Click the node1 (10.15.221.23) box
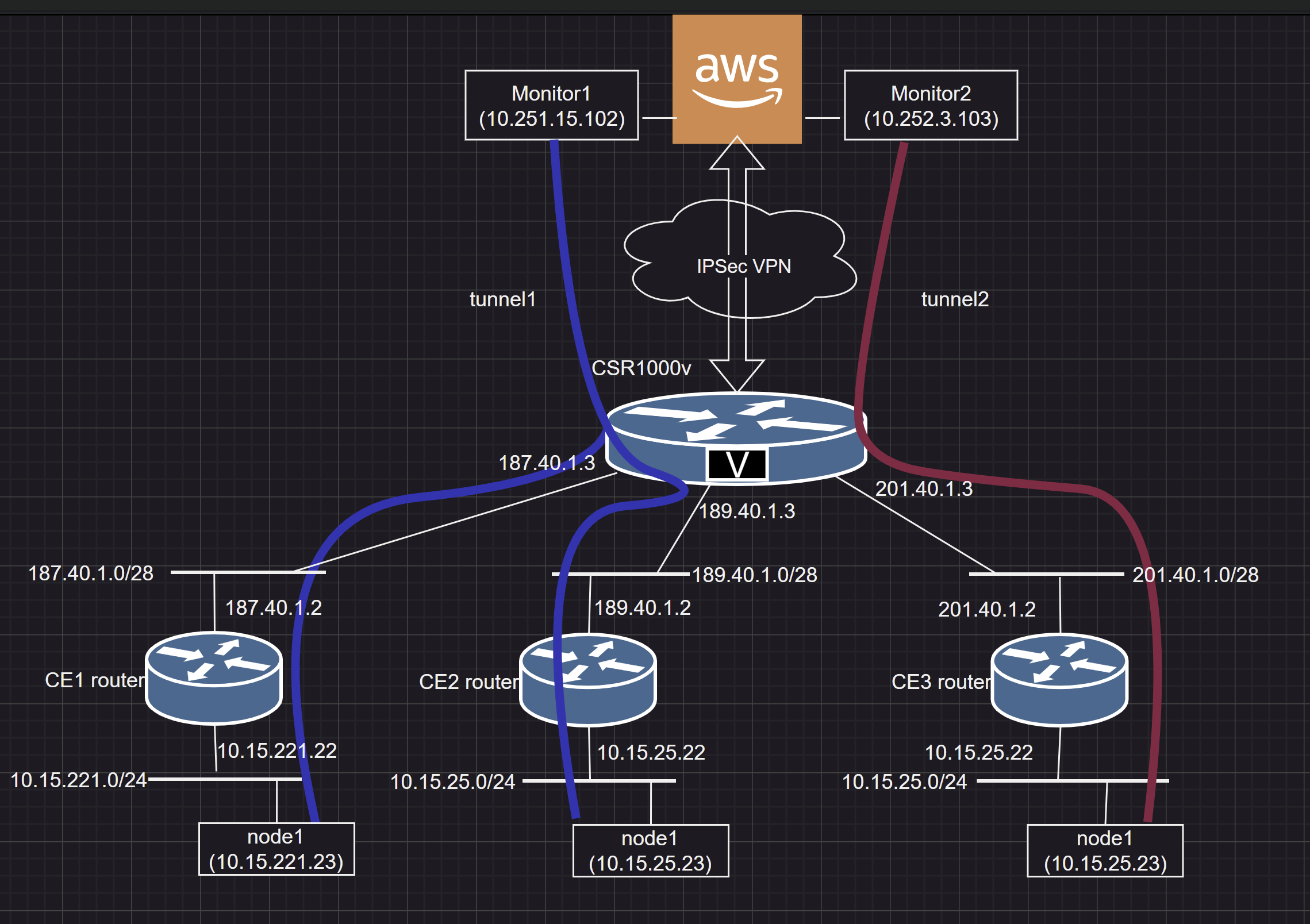 click(x=276, y=849)
